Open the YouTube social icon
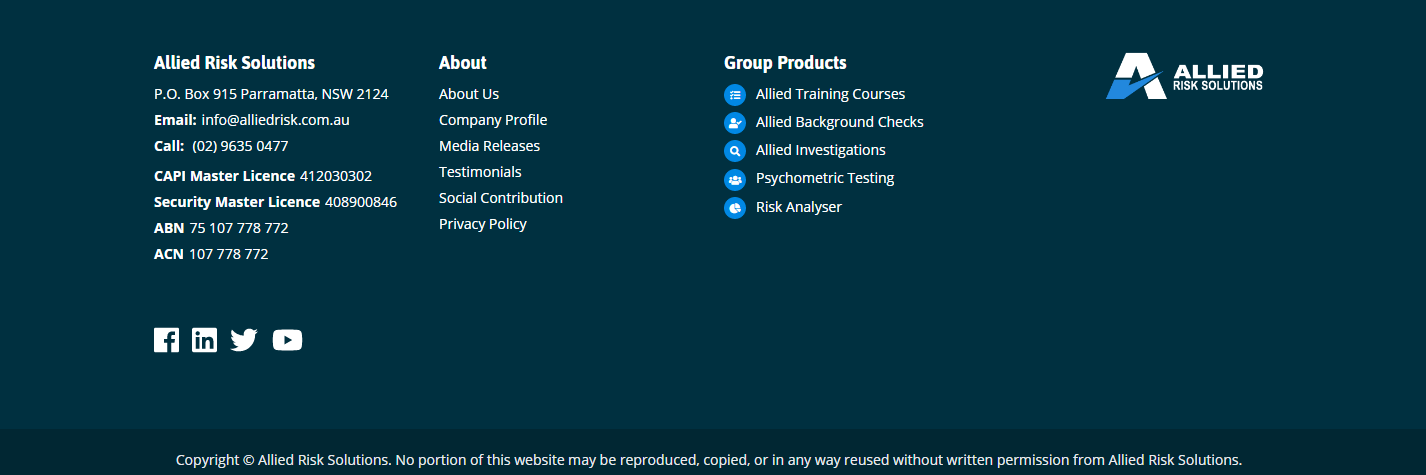Viewport: 1426px width, 475px height. pos(287,340)
